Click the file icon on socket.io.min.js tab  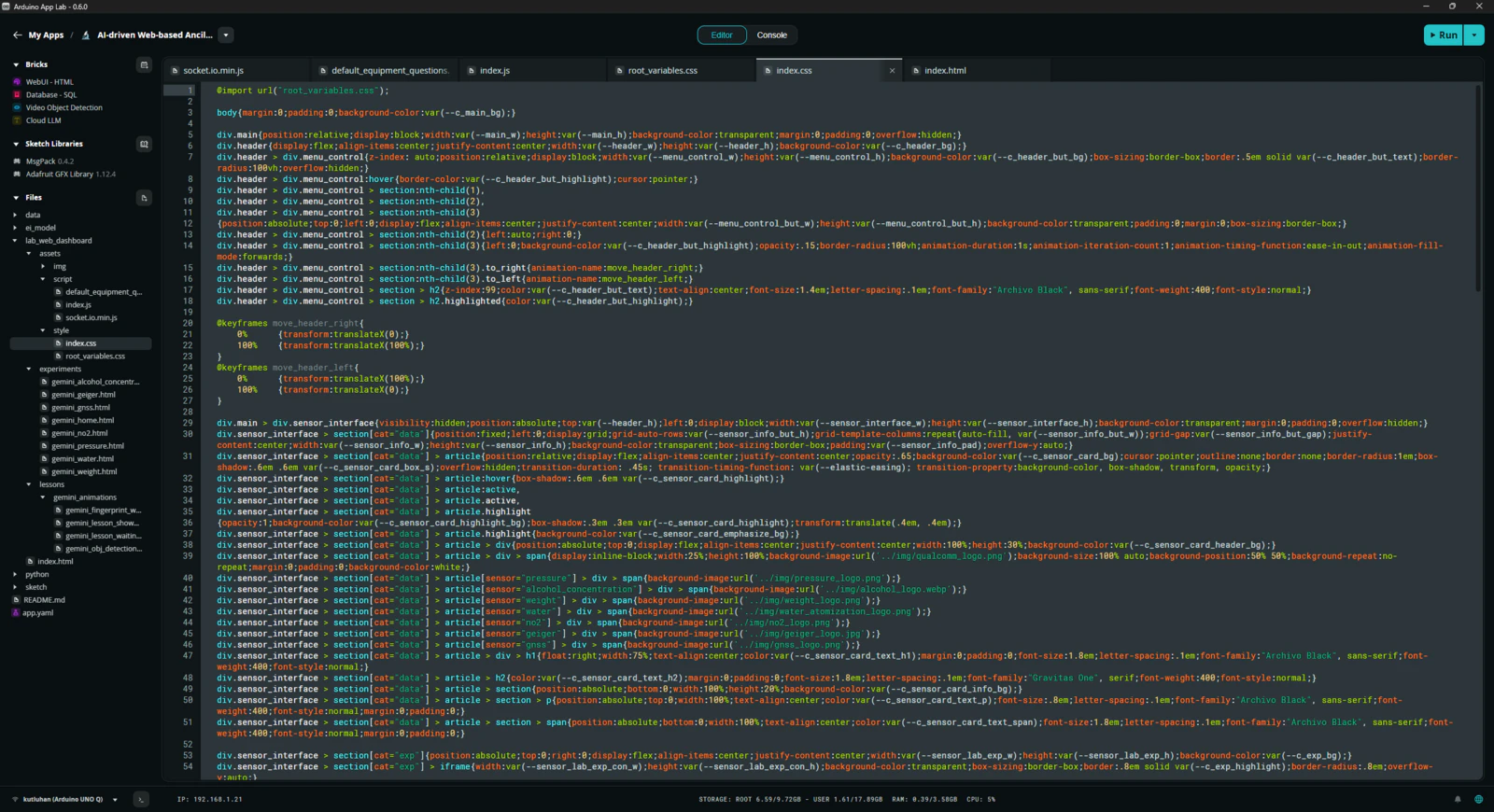click(175, 71)
